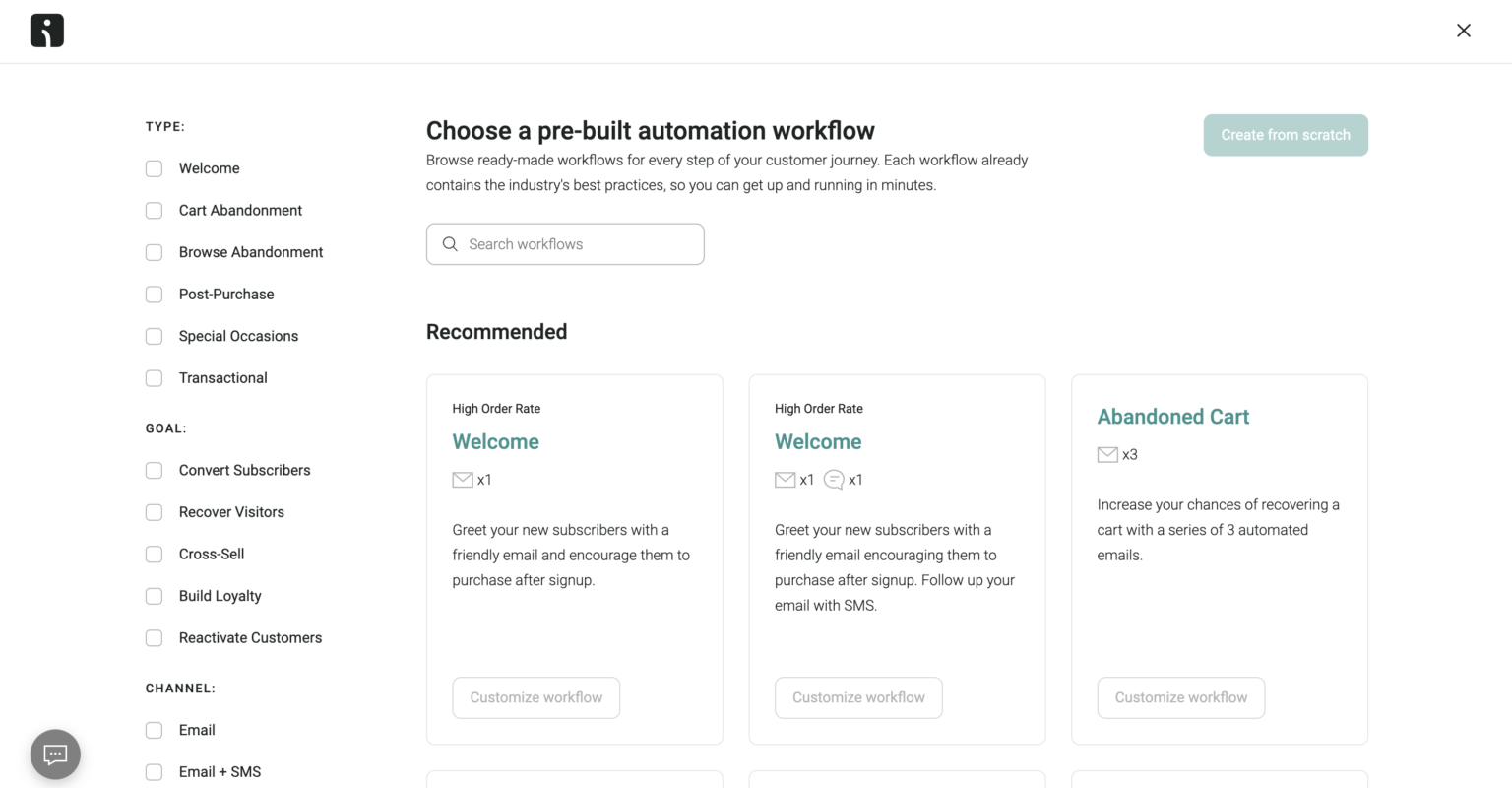Check the Welcome type filter
This screenshot has width=1512, height=788.
click(x=154, y=168)
